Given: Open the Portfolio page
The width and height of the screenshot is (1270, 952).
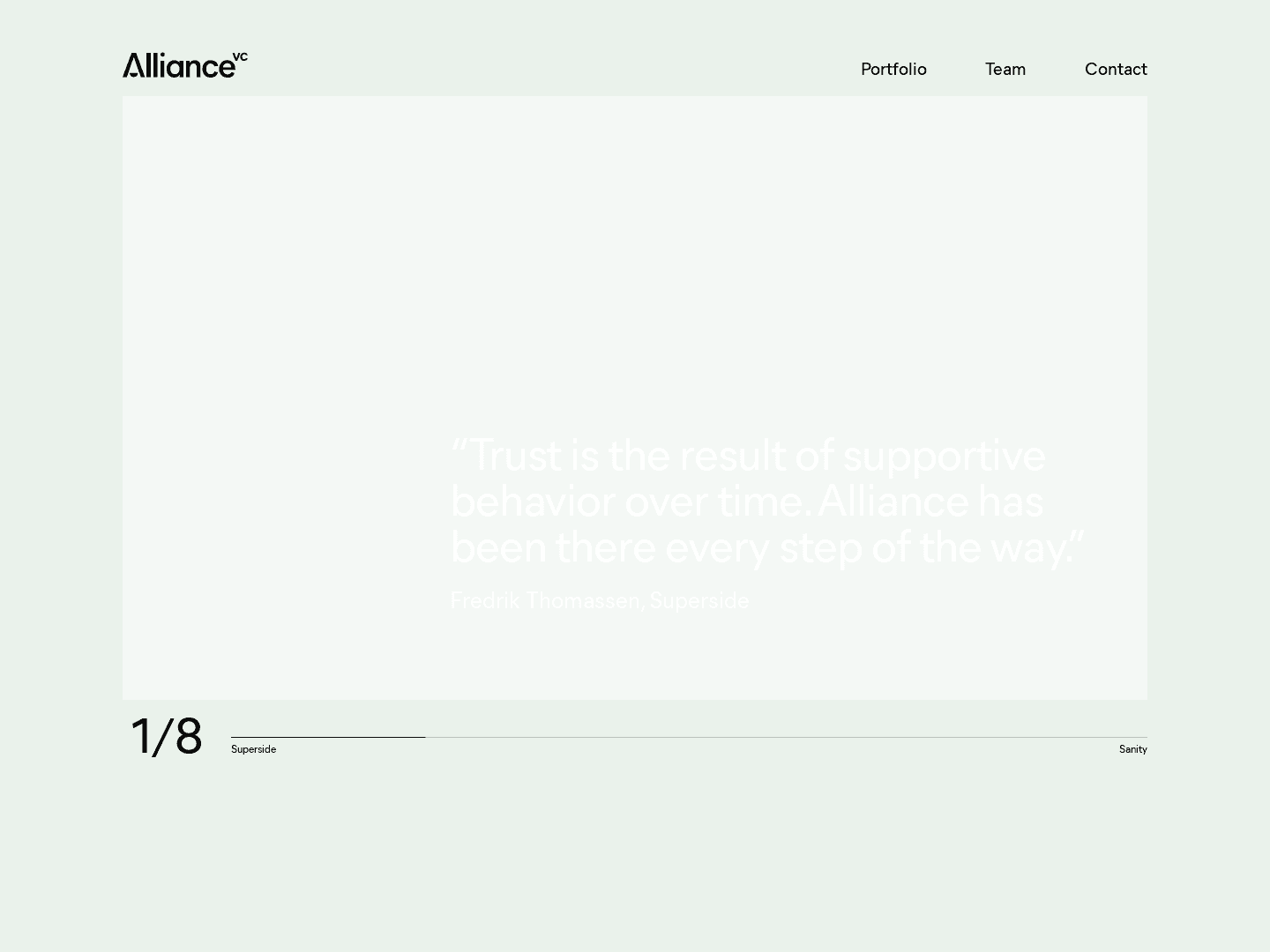Looking at the screenshot, I should pos(893,69).
